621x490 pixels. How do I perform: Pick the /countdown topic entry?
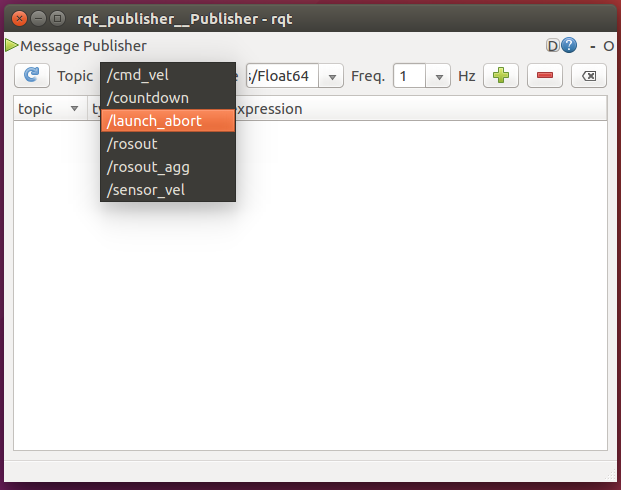click(x=168, y=98)
